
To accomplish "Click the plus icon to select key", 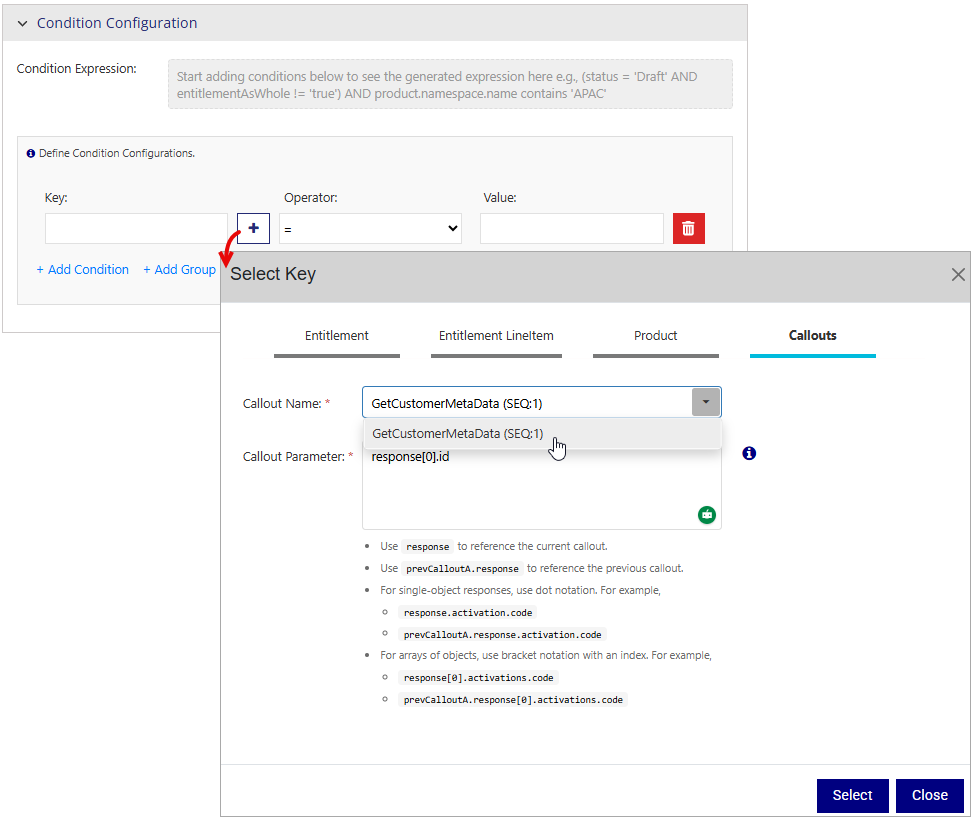I will pos(254,228).
